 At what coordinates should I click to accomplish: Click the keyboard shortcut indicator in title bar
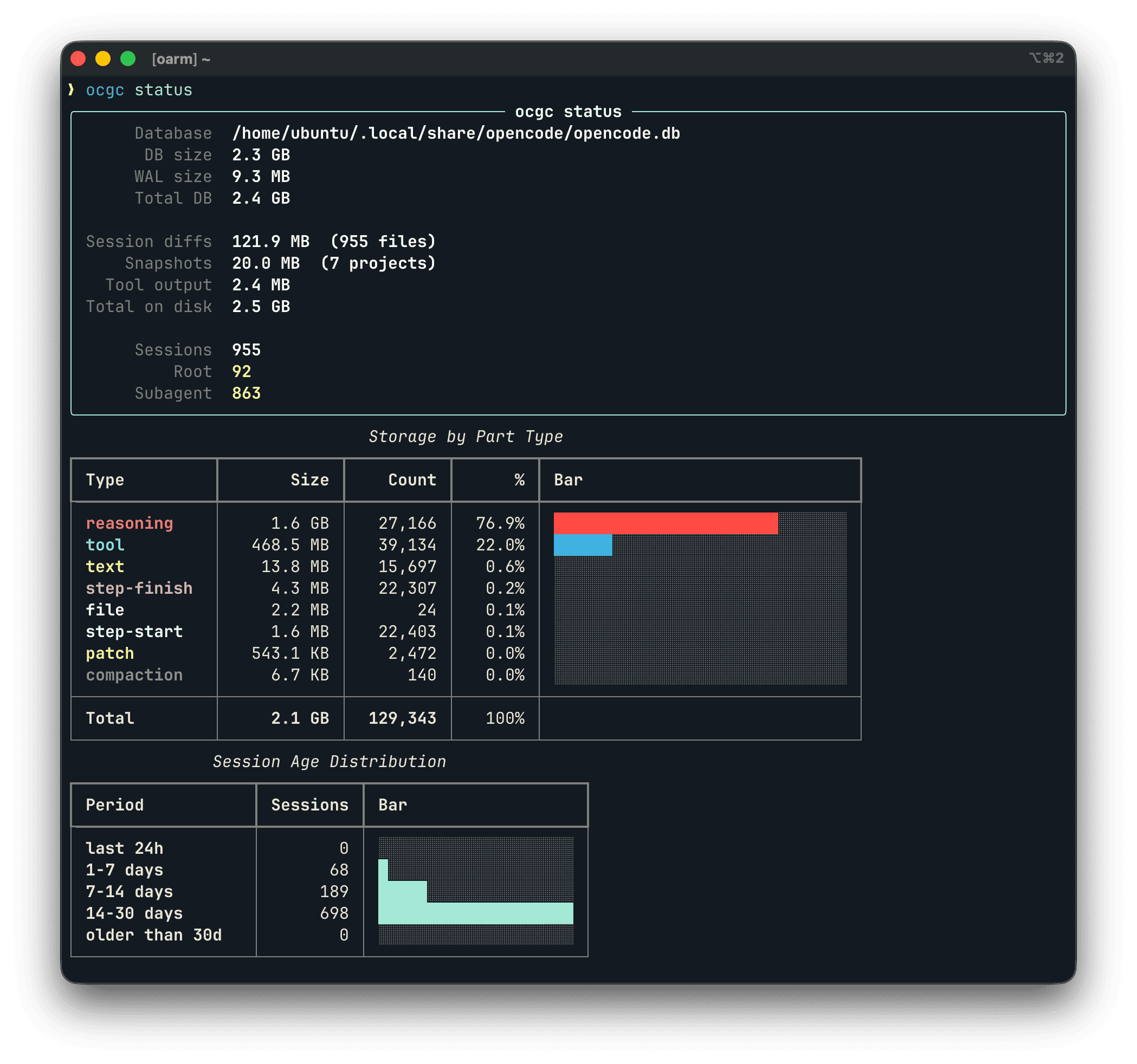(1046, 59)
